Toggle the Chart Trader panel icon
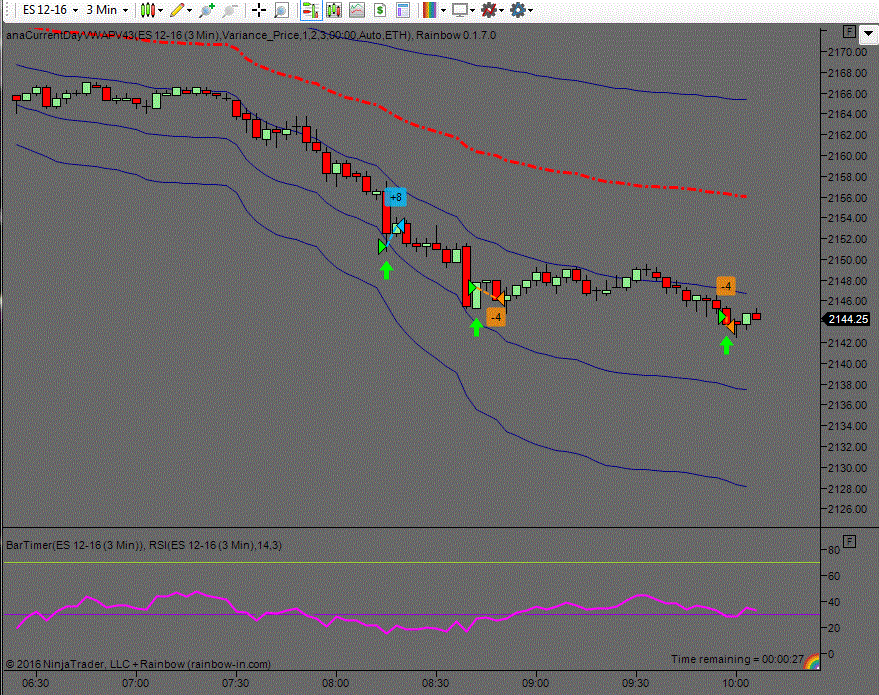Screen dimensions: 879x695 point(310,10)
